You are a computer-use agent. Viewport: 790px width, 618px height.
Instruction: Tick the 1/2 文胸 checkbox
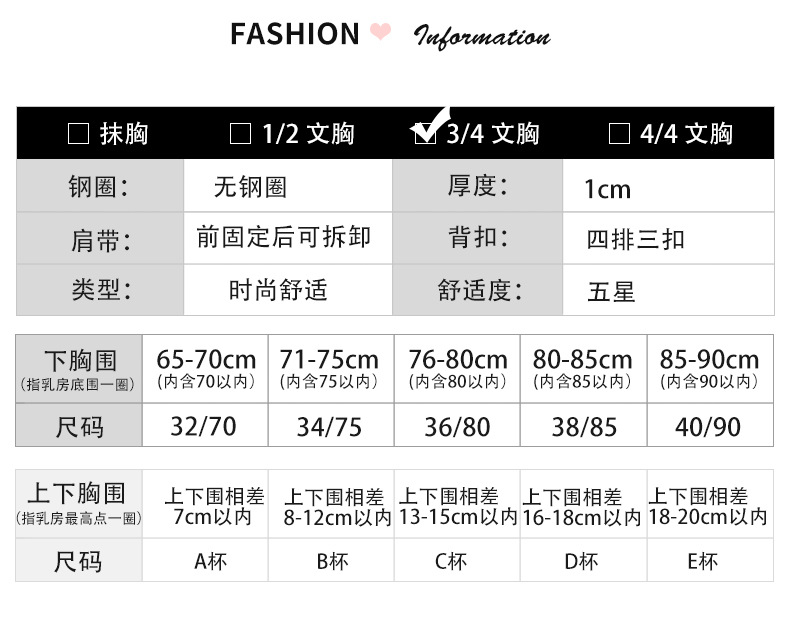point(240,134)
